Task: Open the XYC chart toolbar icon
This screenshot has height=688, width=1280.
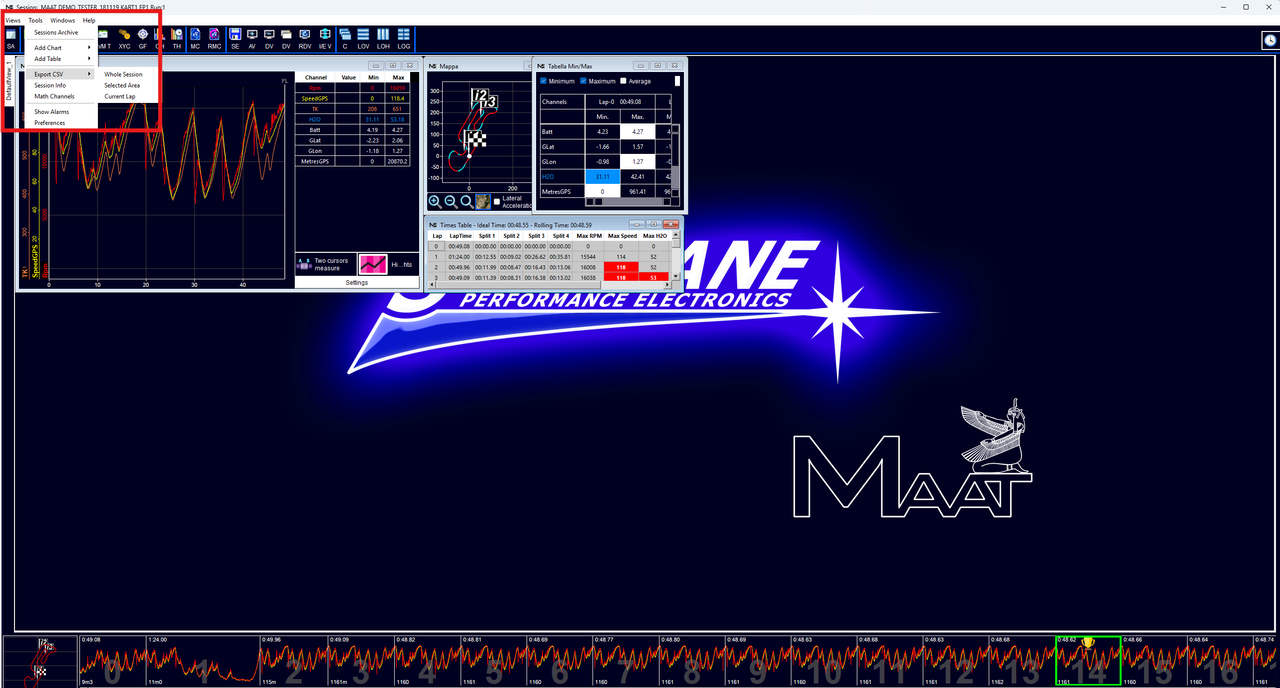Action: click(x=124, y=39)
